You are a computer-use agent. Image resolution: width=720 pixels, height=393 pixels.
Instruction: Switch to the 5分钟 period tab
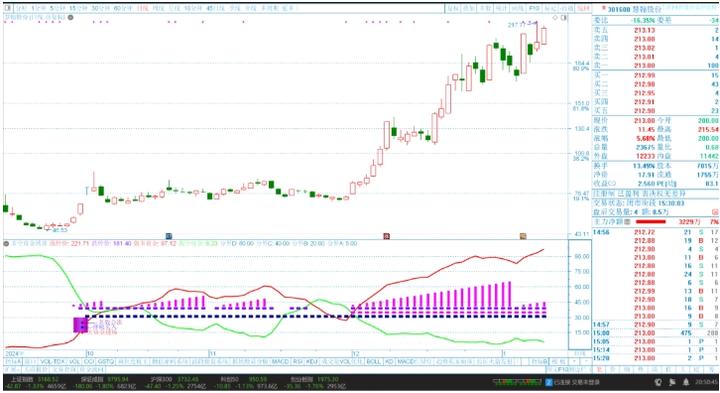[x=57, y=8]
